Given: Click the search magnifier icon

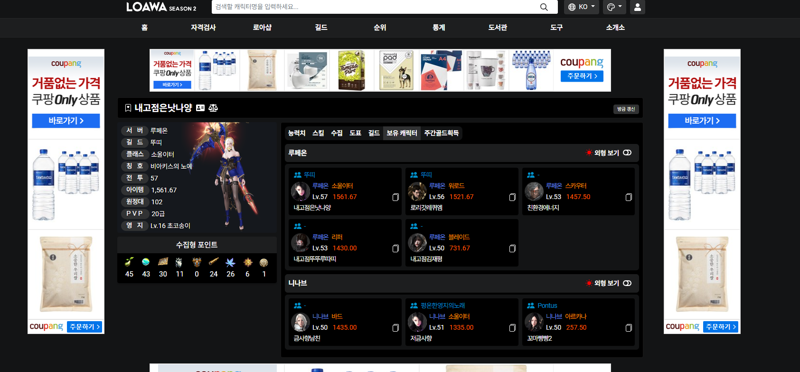Looking at the screenshot, I should pyautogui.click(x=544, y=7).
